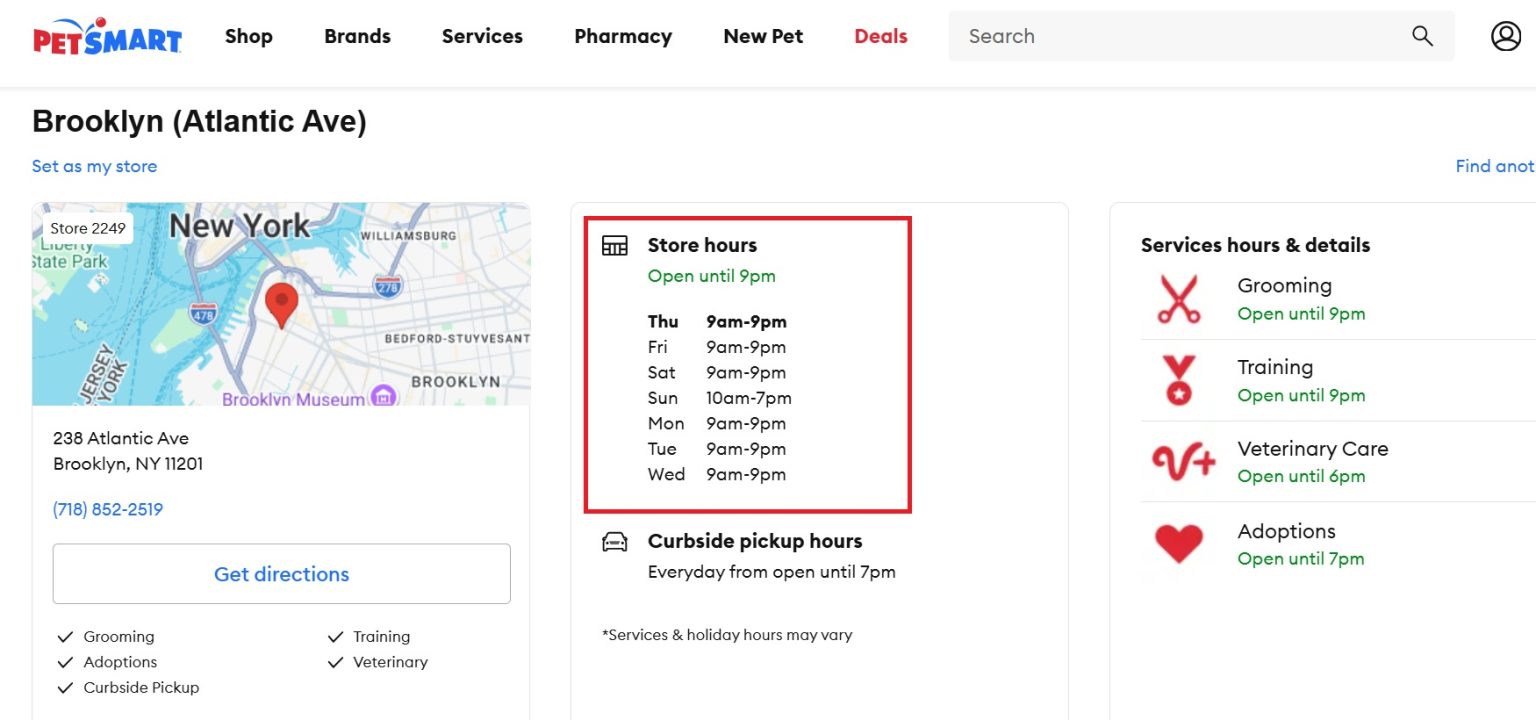Click the Sat 9am-9pm hours row

coord(717,373)
